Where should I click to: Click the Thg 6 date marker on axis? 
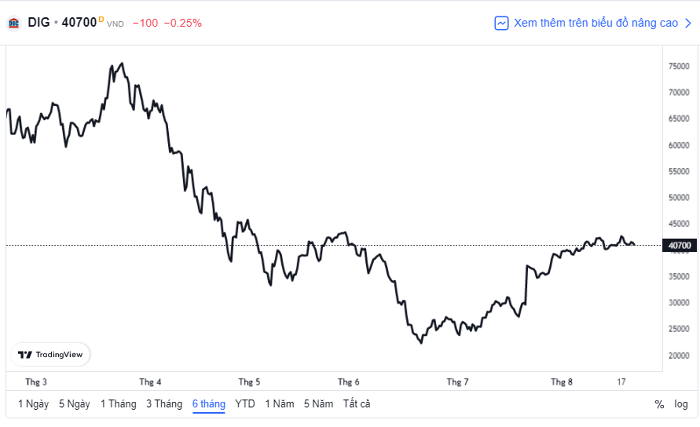pos(349,382)
